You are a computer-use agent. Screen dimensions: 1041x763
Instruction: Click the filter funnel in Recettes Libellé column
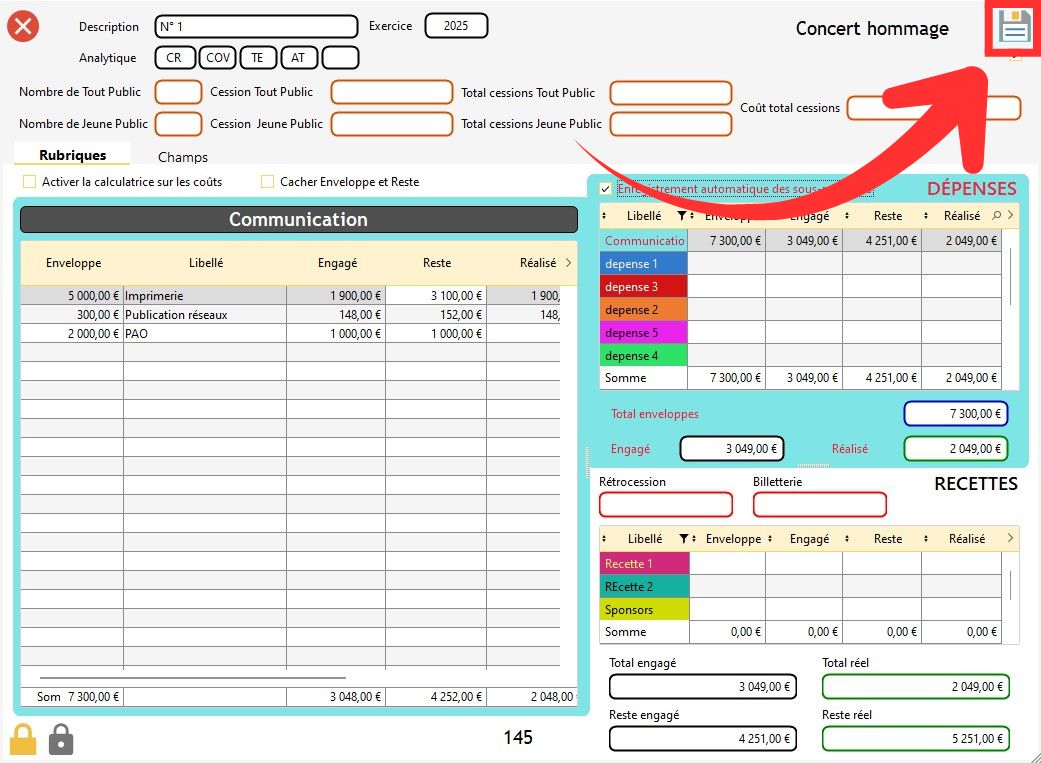(684, 539)
